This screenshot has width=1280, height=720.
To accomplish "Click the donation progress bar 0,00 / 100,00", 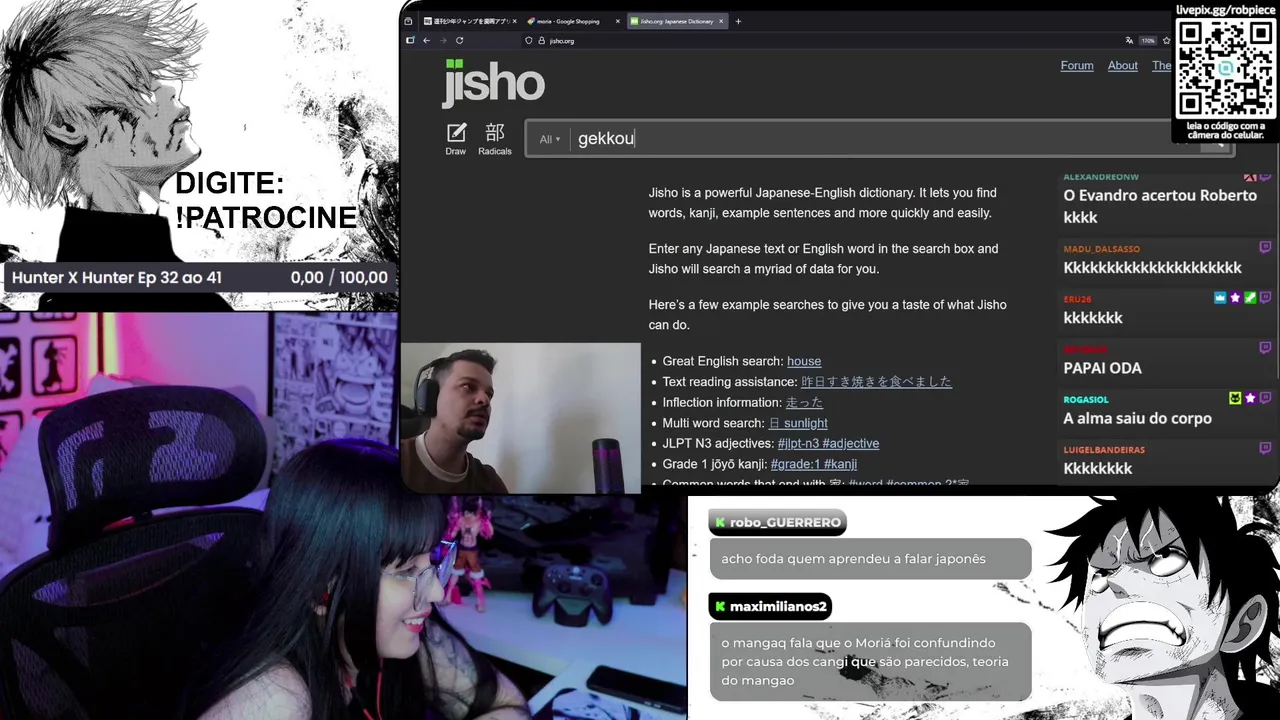I will (339, 278).
